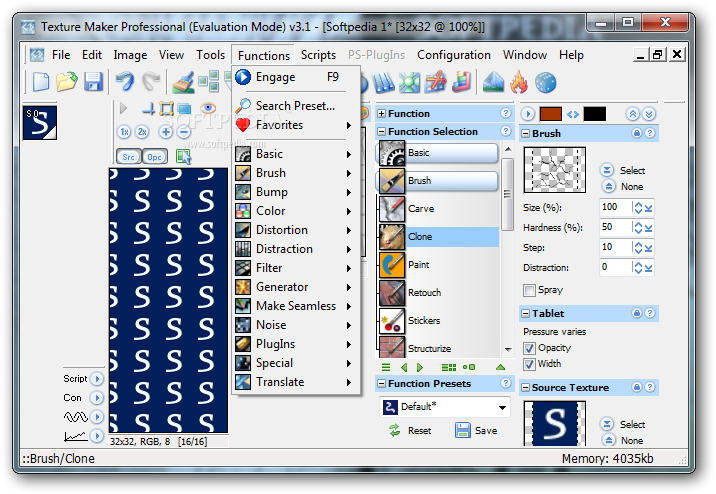Select the Structurize function in the list
Screen dimensions: 716x494
[439, 347]
